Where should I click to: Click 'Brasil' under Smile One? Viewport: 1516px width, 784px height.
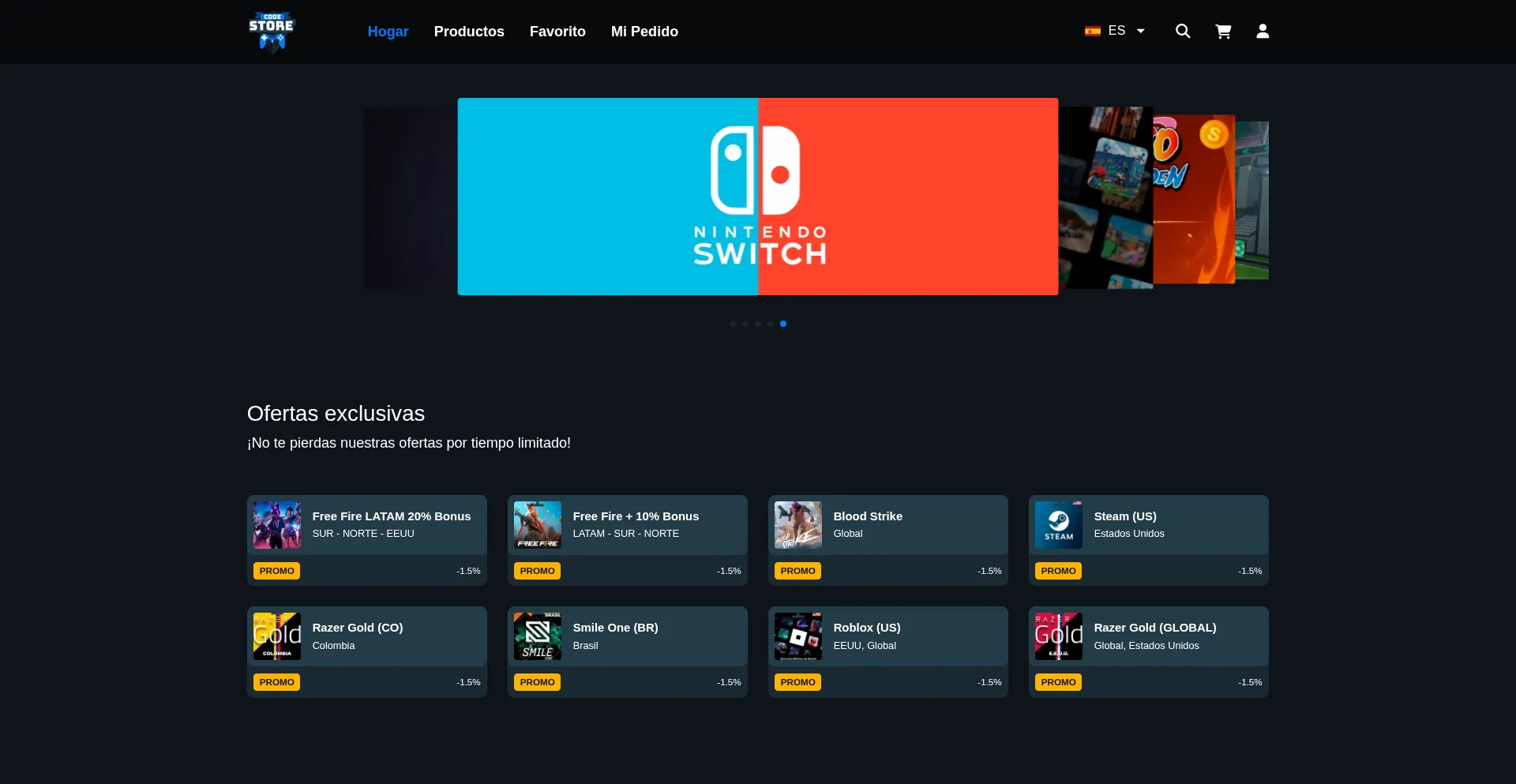(585, 646)
